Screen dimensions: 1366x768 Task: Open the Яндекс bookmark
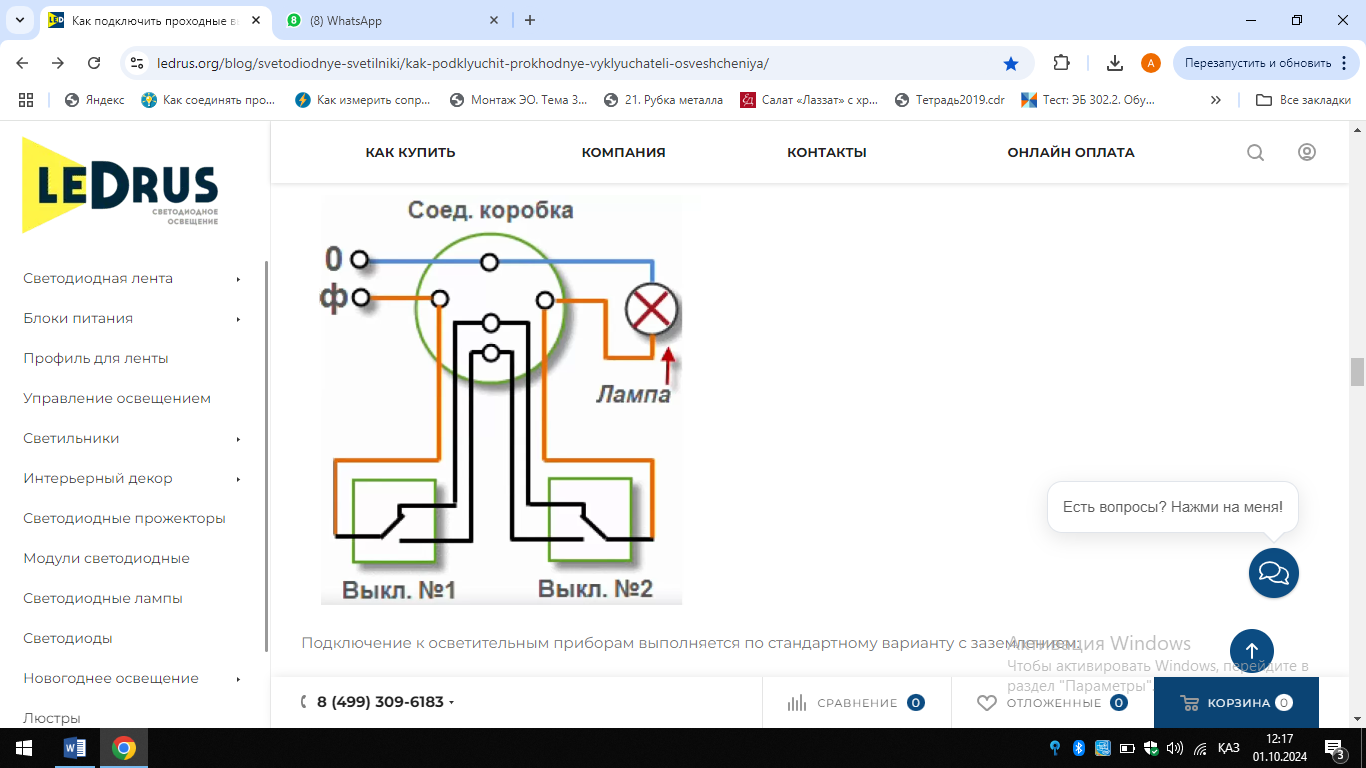point(95,100)
